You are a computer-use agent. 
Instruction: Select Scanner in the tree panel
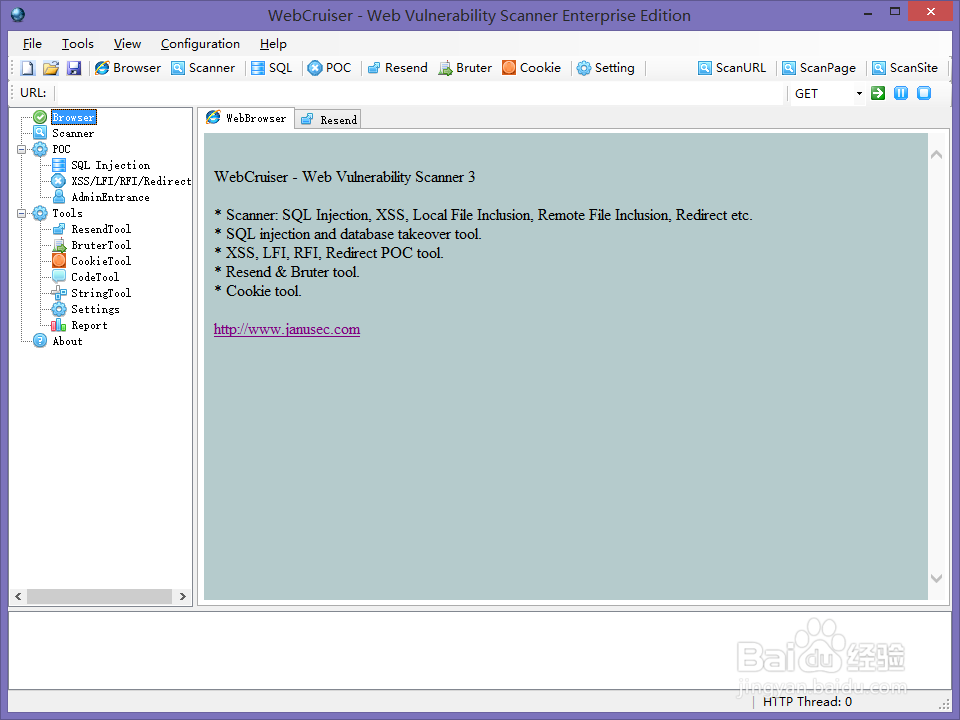pos(73,133)
